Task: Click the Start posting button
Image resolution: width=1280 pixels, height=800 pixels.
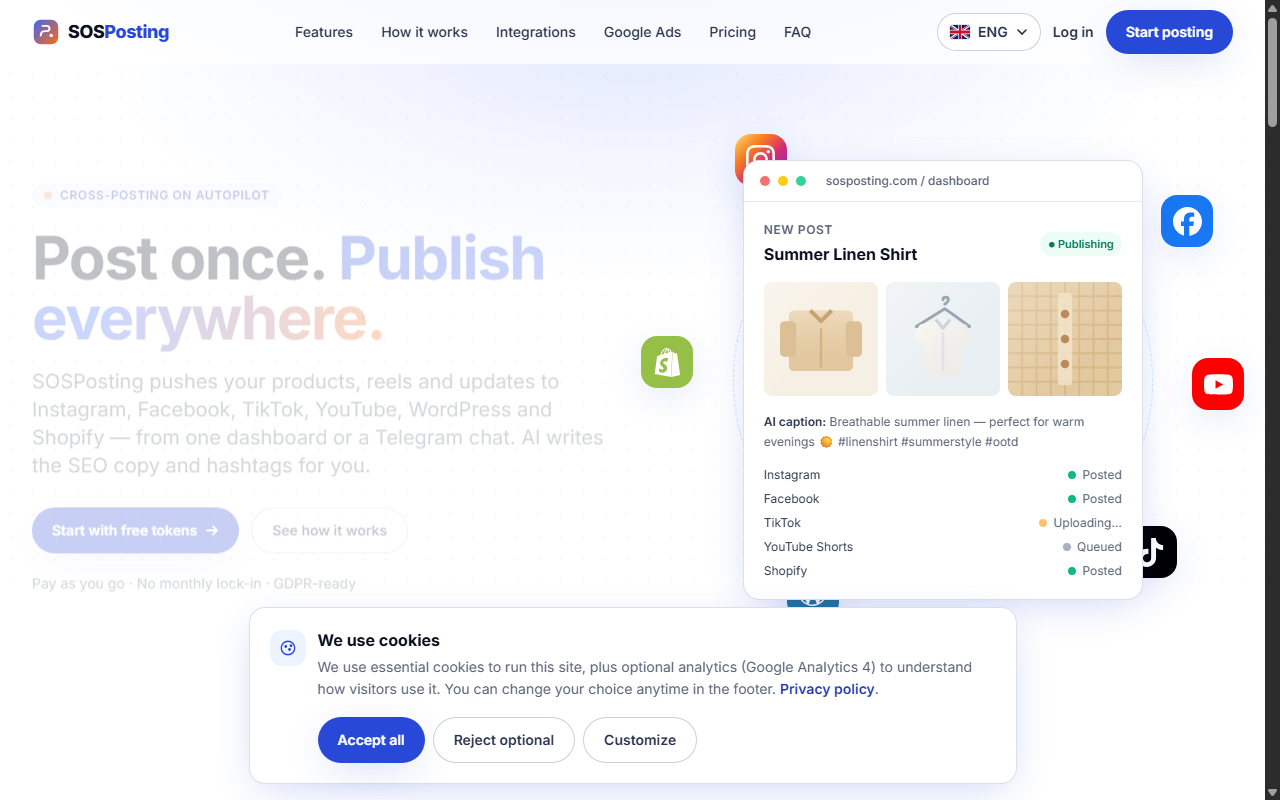Action: coord(1169,32)
